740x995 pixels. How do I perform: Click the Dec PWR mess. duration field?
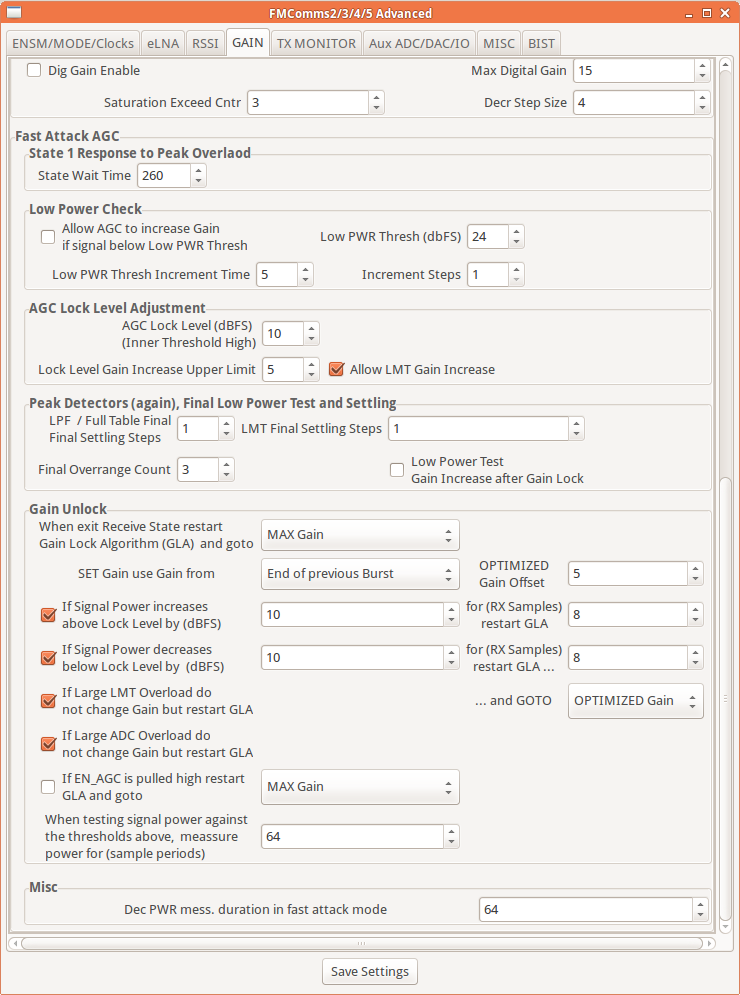[586, 909]
